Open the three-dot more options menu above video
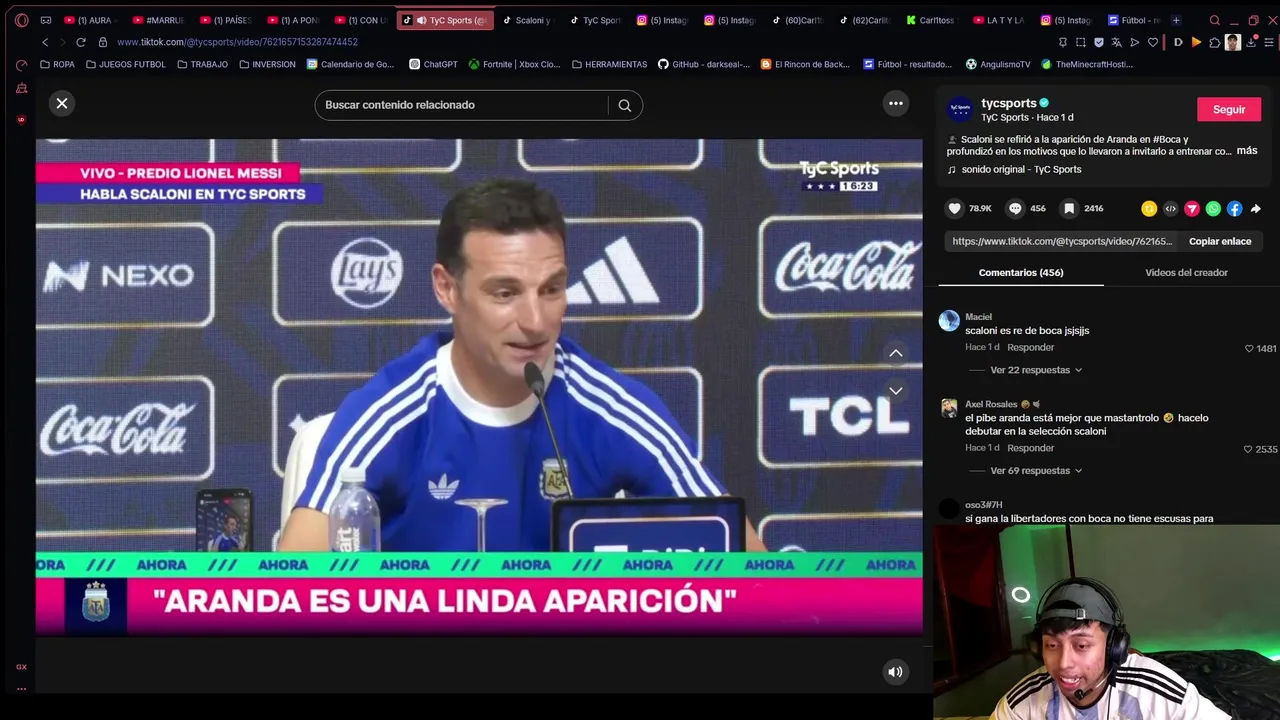This screenshot has width=1280, height=720. pos(896,103)
